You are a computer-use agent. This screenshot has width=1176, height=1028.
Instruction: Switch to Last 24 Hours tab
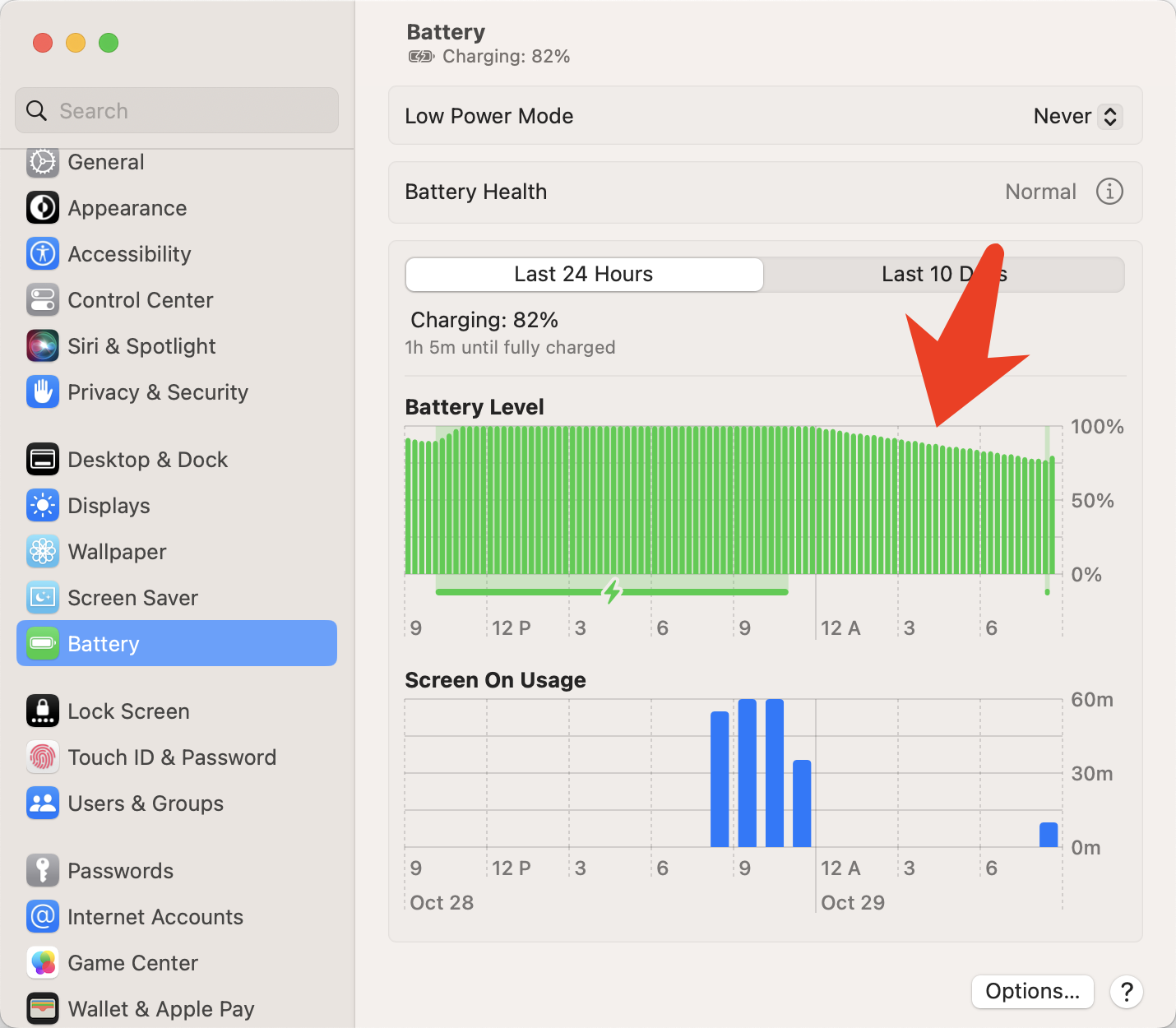point(584,275)
